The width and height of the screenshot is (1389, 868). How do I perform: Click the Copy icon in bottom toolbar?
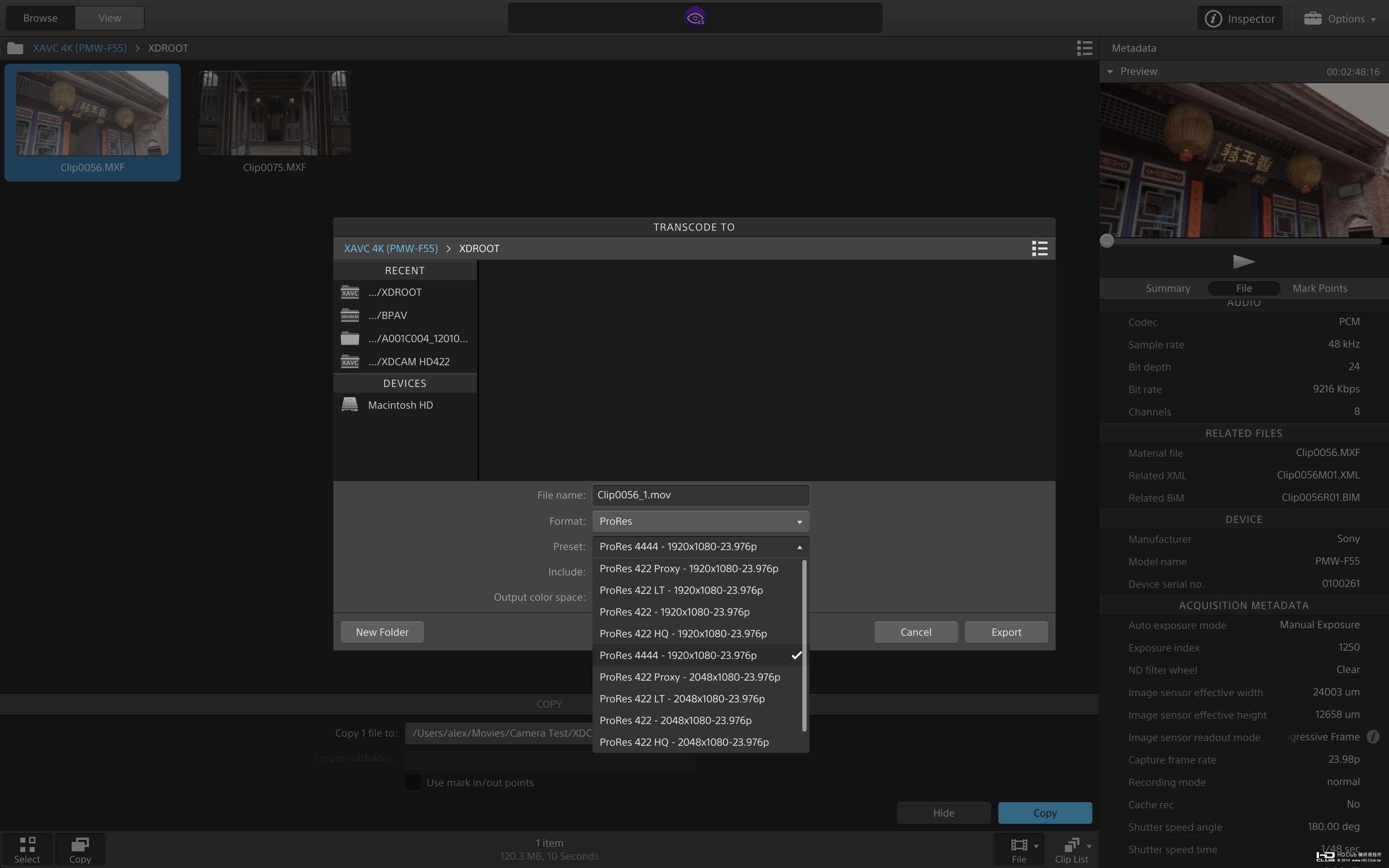coord(80,845)
